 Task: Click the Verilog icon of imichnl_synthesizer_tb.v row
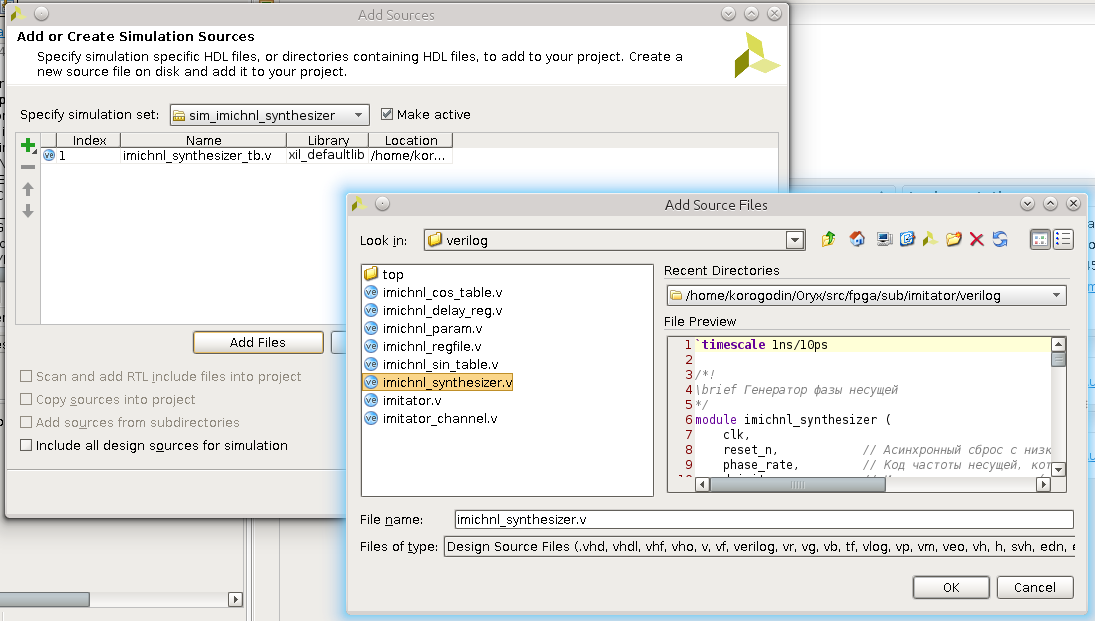pyautogui.click(x=49, y=155)
